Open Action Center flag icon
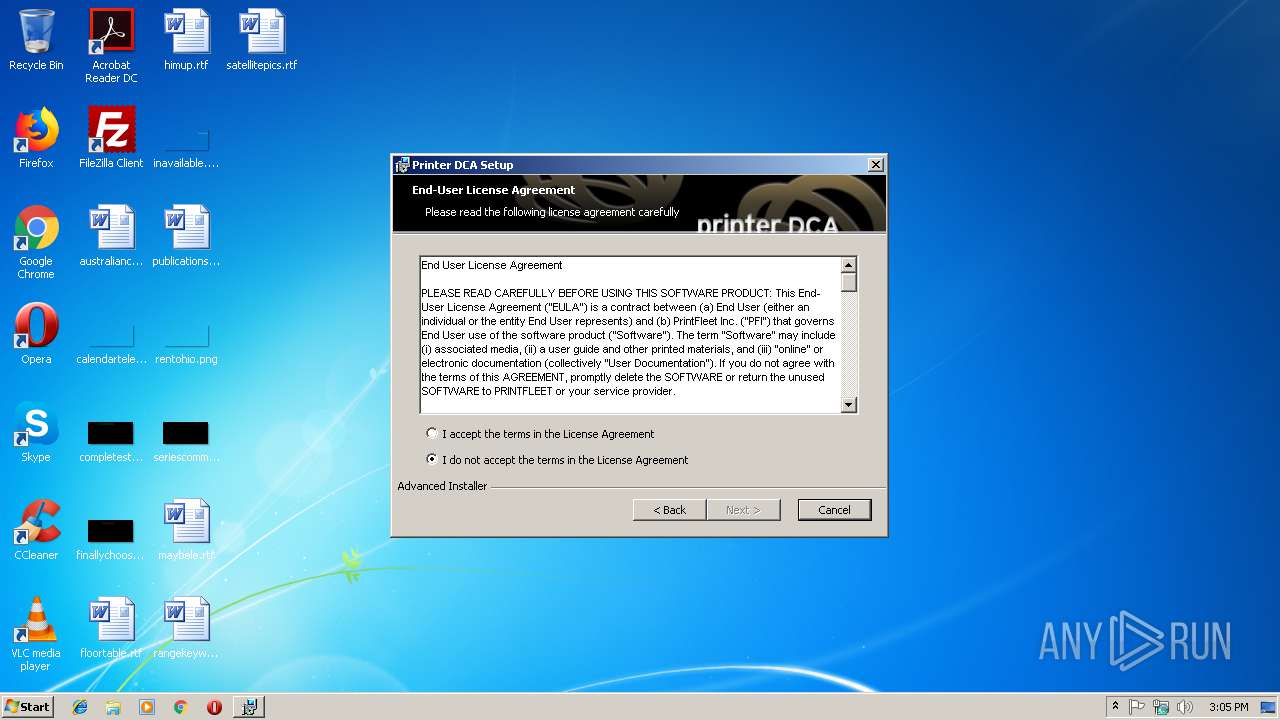Image resolution: width=1280 pixels, height=720 pixels. pos(1137,707)
